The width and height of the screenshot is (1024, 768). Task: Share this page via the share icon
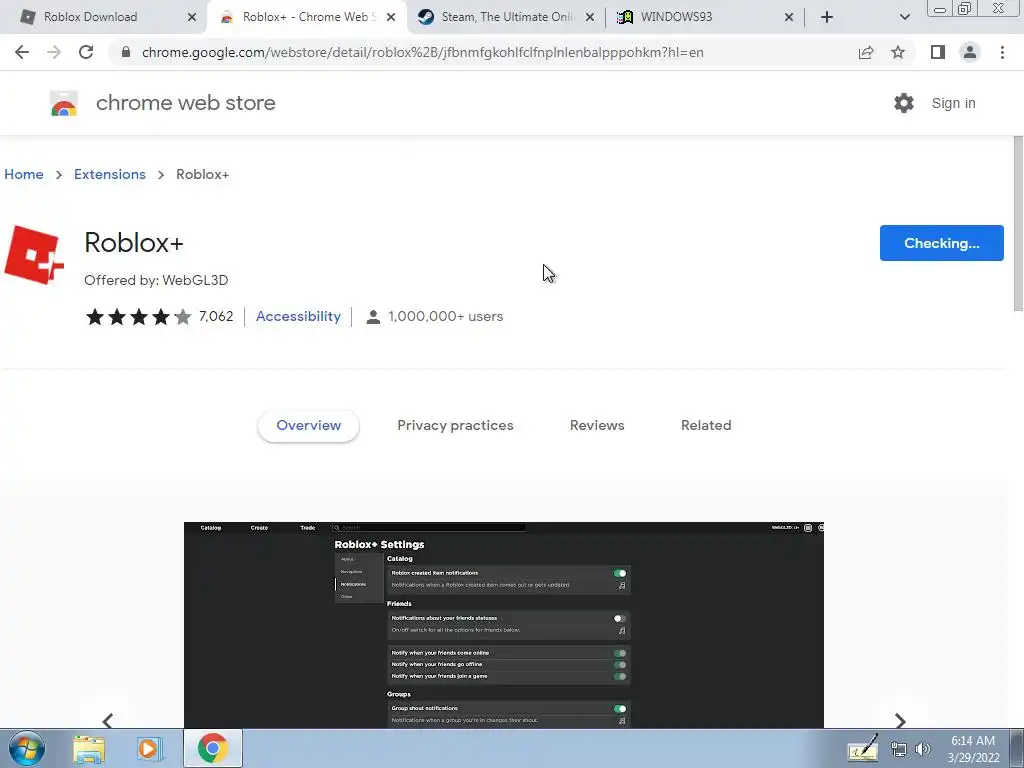(866, 52)
